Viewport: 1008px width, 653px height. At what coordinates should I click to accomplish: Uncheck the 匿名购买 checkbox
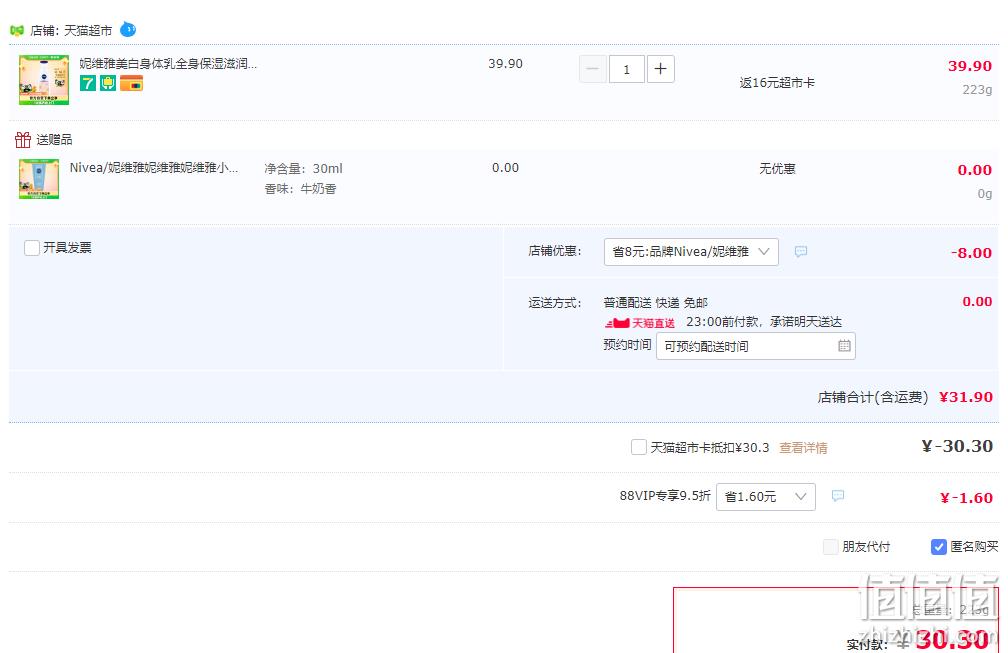coord(939,546)
